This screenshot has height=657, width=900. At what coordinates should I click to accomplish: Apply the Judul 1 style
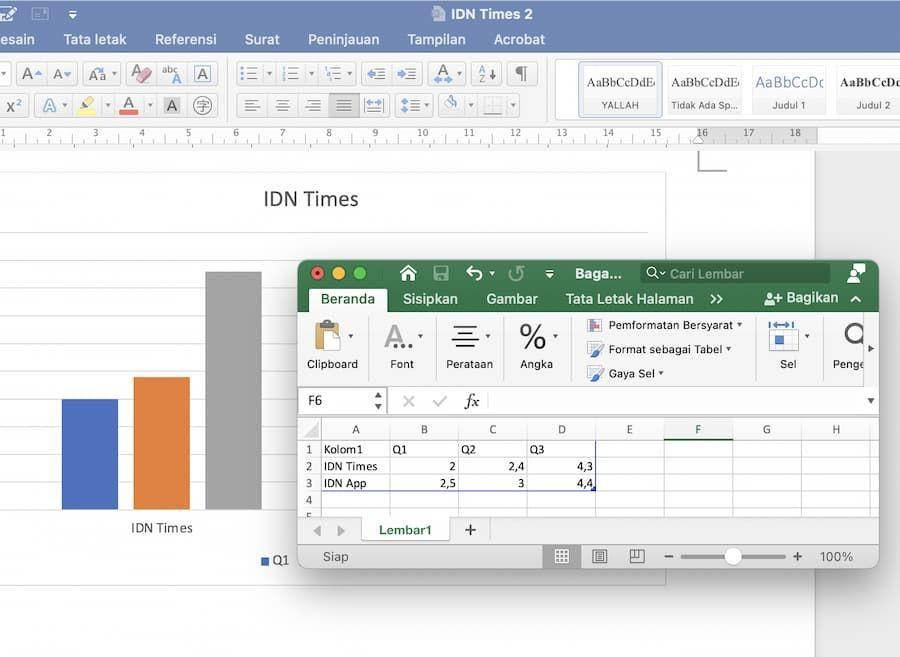[789, 90]
